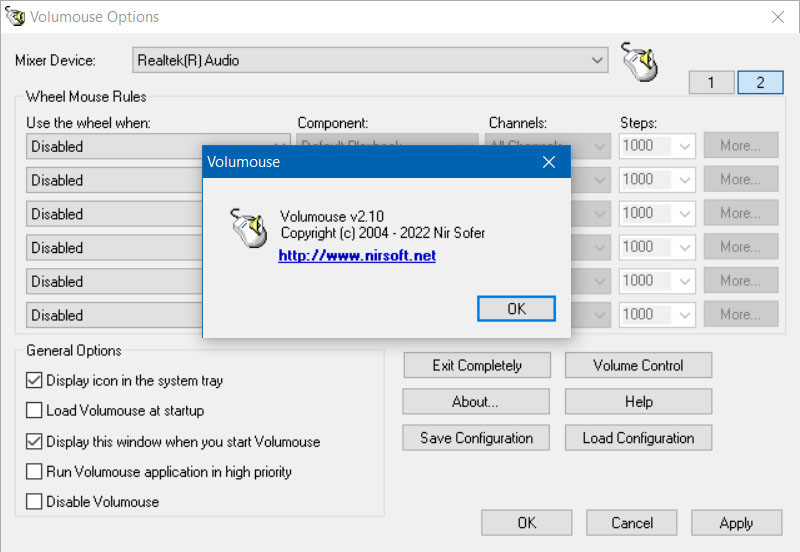Viewport: 800px width, 552px height.
Task: Click More... for the sixth rule
Action: 741,314
